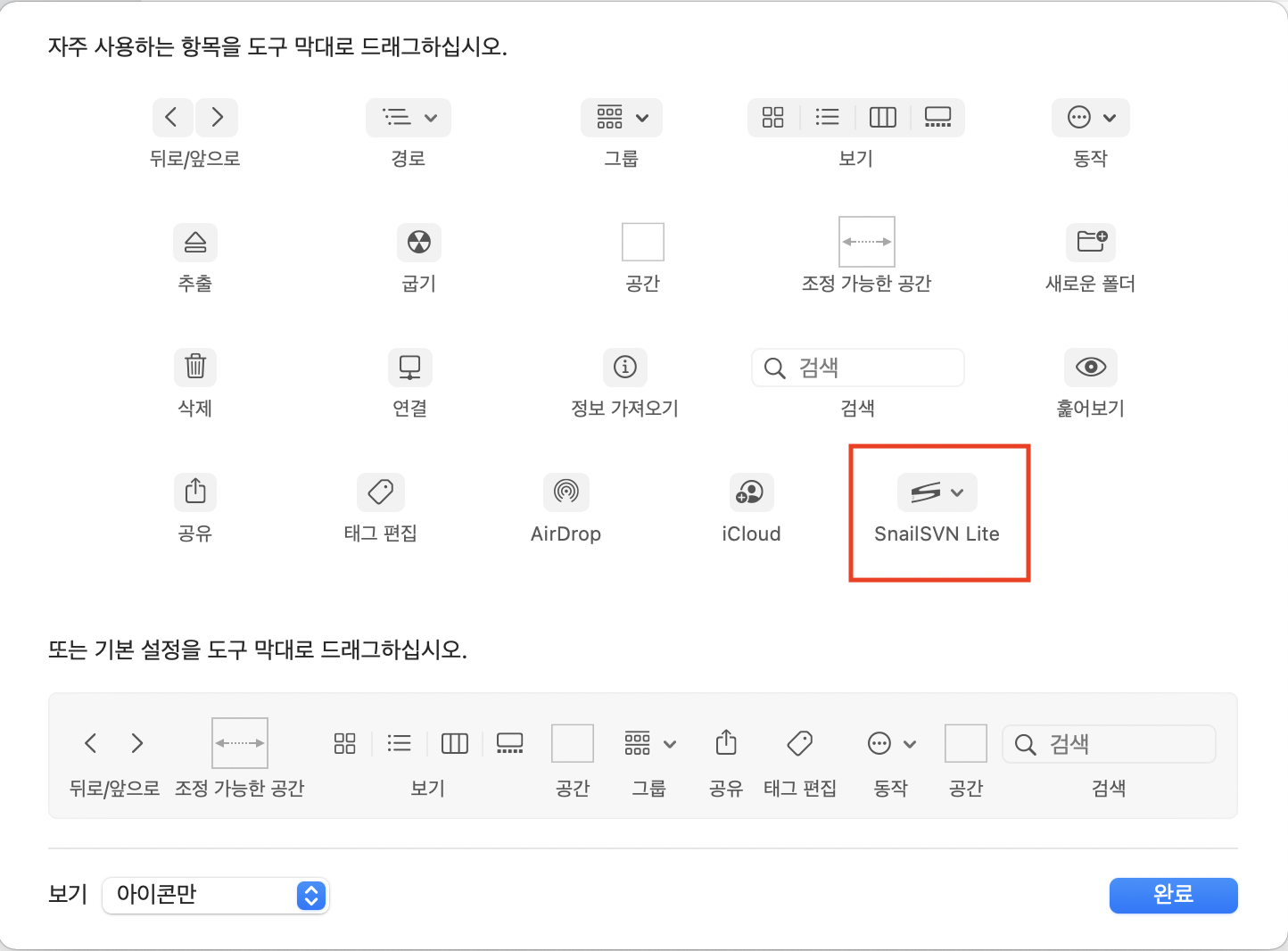Select the Path (경로) list icon
Screen dimensions: 1288x951
(397, 118)
